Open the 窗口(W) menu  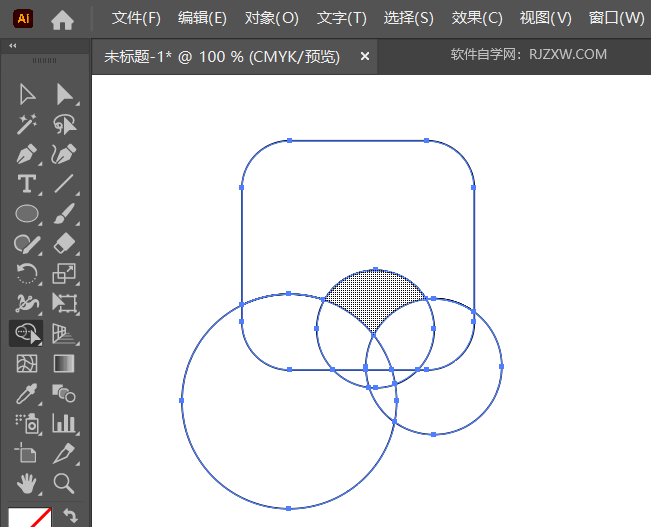[x=617, y=18]
